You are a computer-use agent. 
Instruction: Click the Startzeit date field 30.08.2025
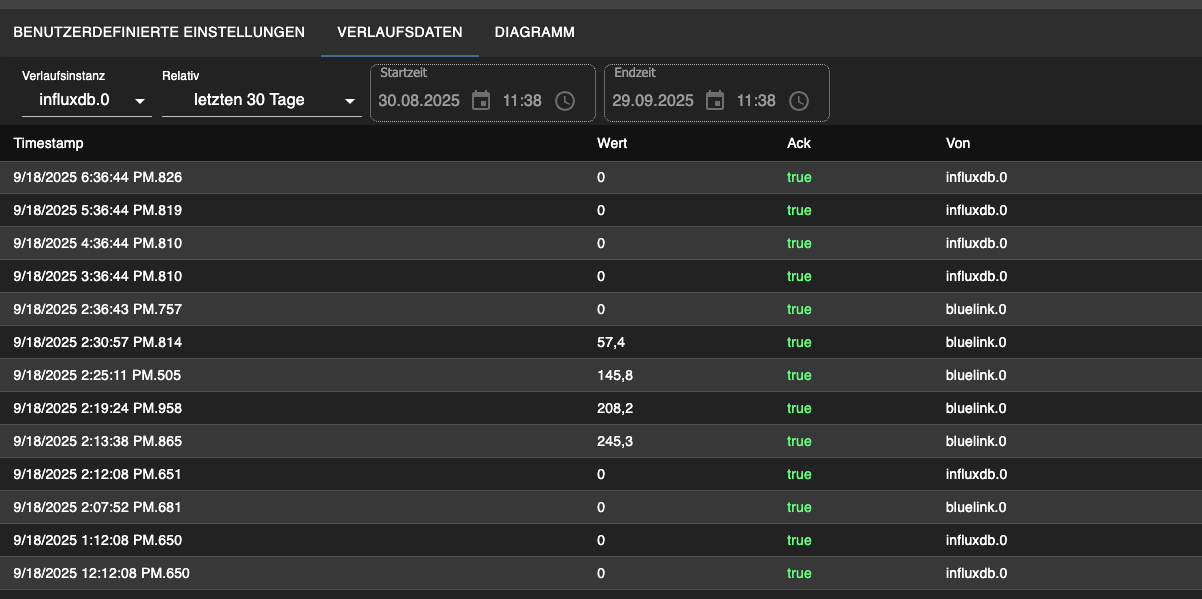[418, 100]
